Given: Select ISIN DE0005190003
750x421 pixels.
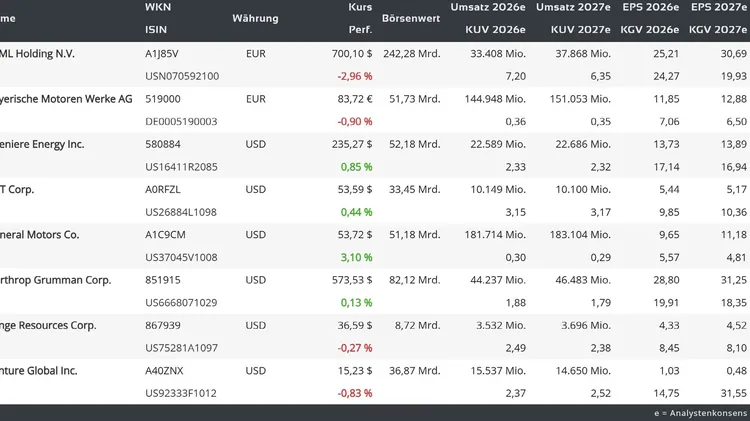Looking at the screenshot, I should (181, 122).
